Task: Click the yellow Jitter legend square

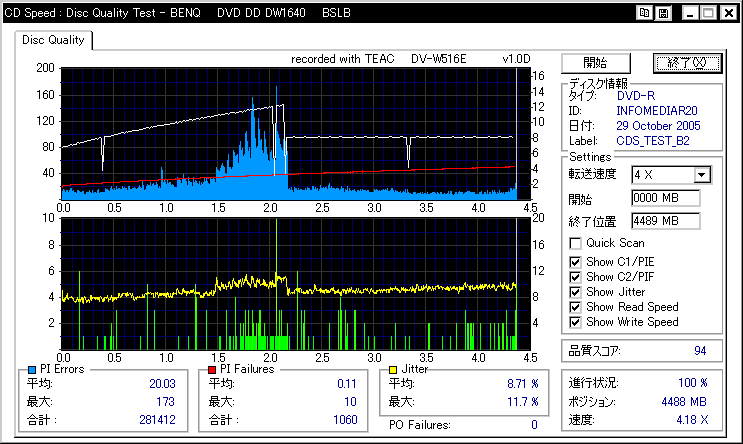Action: tap(393, 370)
